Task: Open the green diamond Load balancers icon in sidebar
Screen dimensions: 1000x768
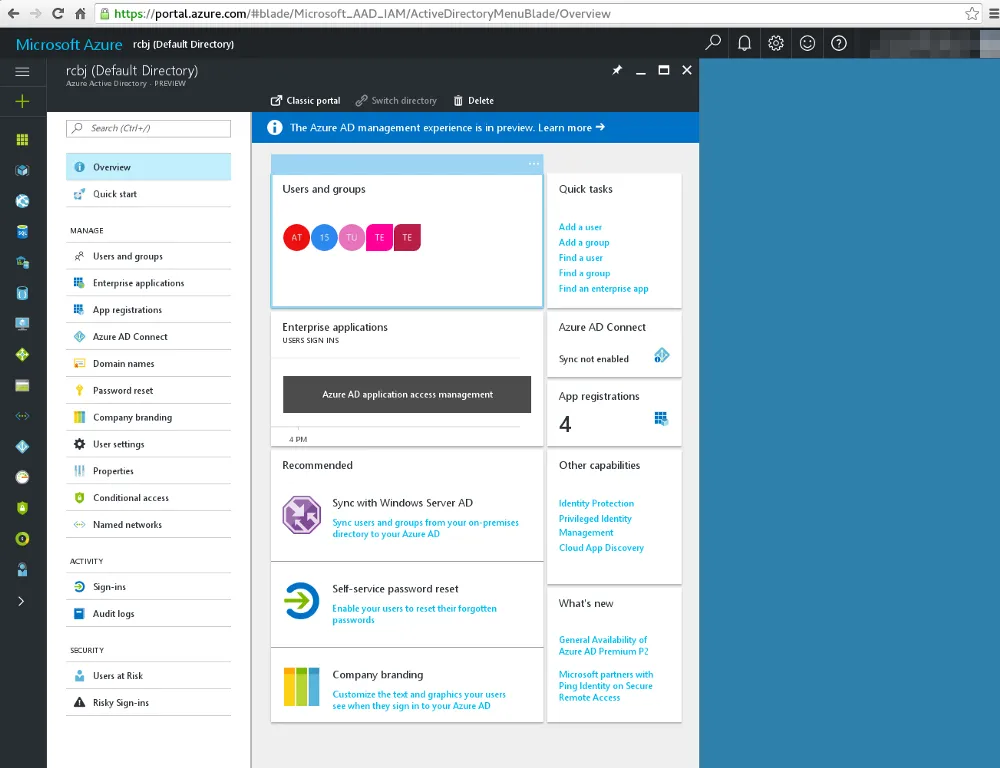Action: [22, 355]
